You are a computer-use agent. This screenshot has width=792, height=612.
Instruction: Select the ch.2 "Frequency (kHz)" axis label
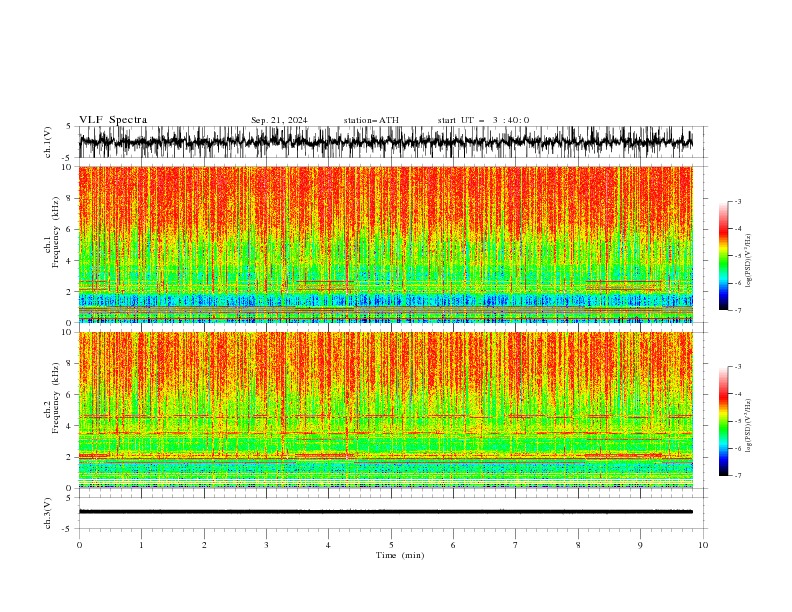[x=56, y=398]
